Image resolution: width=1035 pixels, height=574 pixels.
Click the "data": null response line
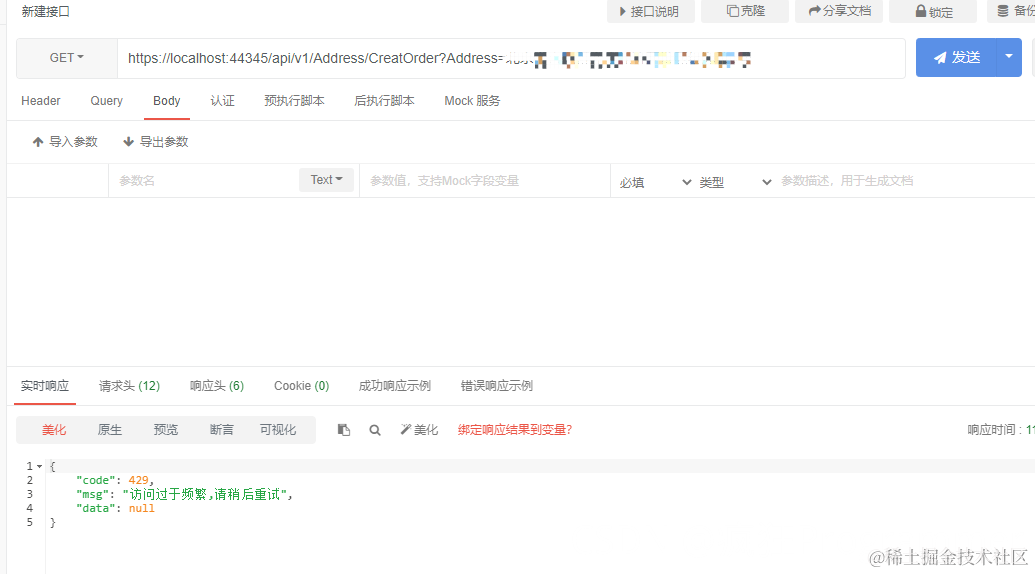click(116, 508)
